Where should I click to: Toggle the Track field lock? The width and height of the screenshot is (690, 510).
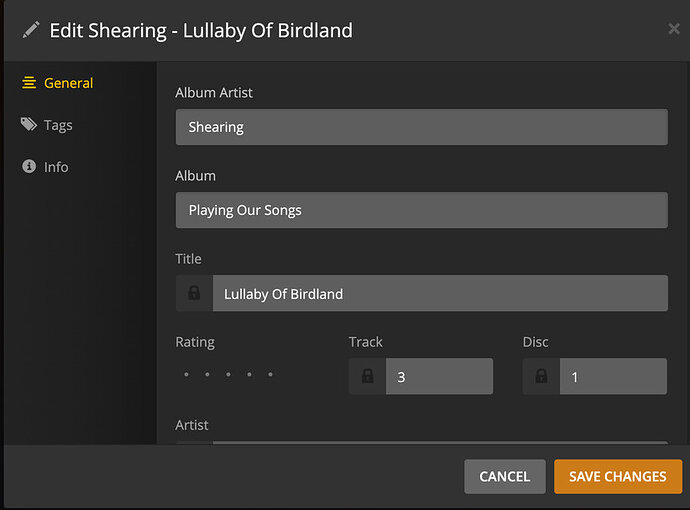367,377
